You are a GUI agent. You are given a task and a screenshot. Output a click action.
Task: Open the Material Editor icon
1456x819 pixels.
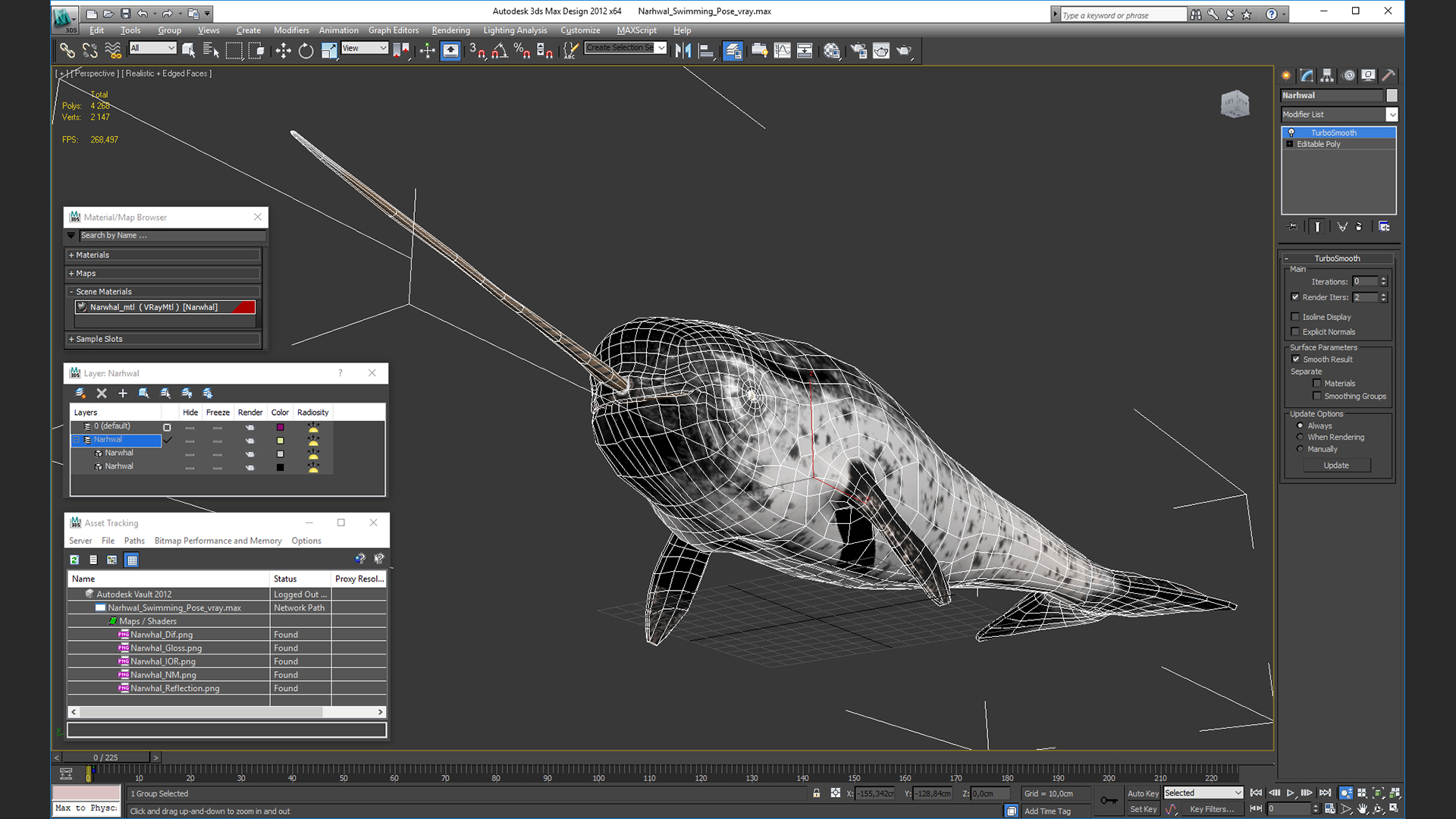pyautogui.click(x=832, y=51)
